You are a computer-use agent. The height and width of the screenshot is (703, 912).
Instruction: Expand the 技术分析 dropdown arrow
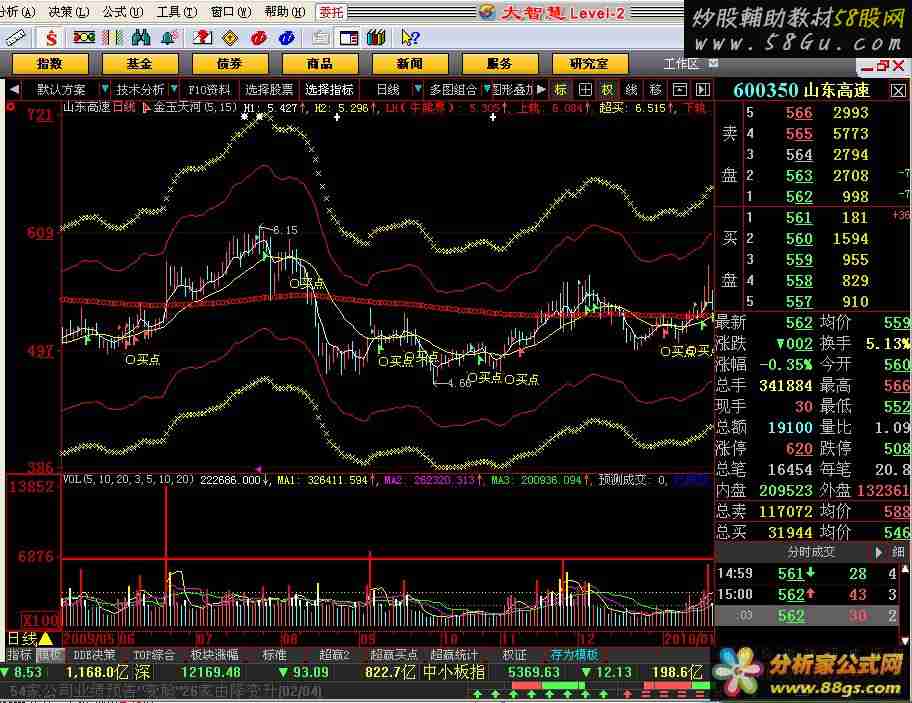[x=173, y=90]
